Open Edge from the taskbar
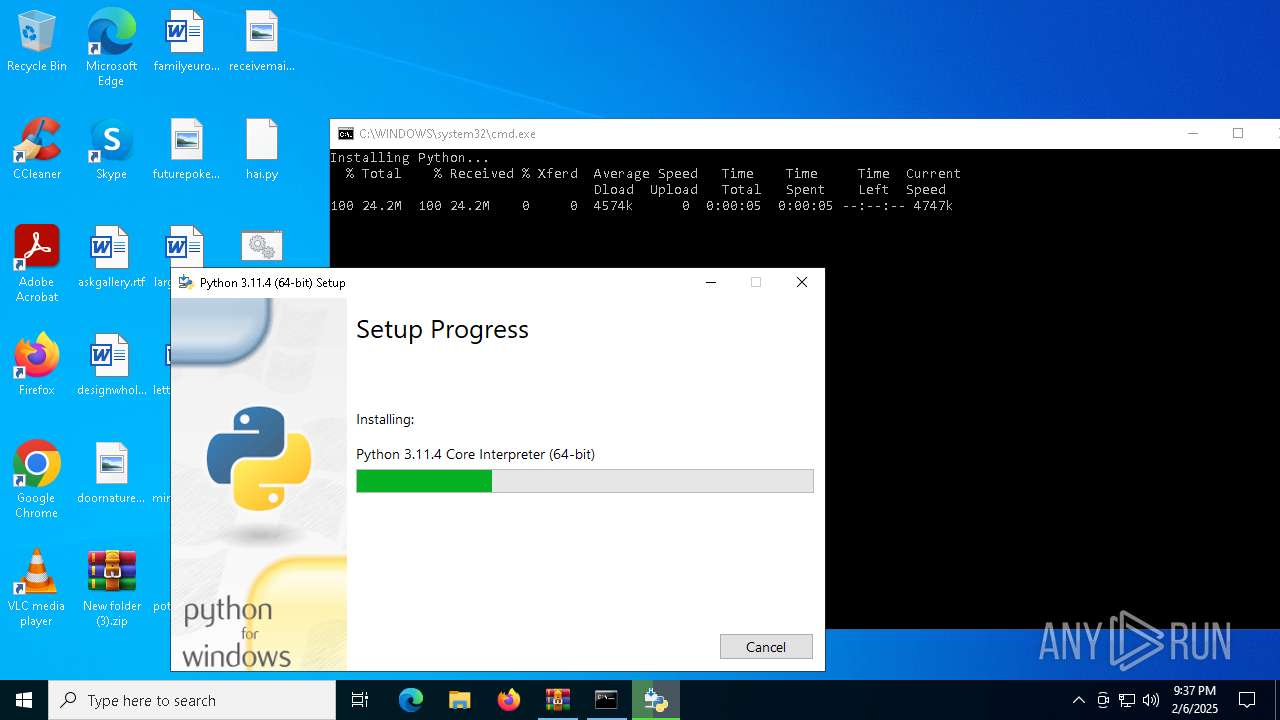 (x=411, y=700)
